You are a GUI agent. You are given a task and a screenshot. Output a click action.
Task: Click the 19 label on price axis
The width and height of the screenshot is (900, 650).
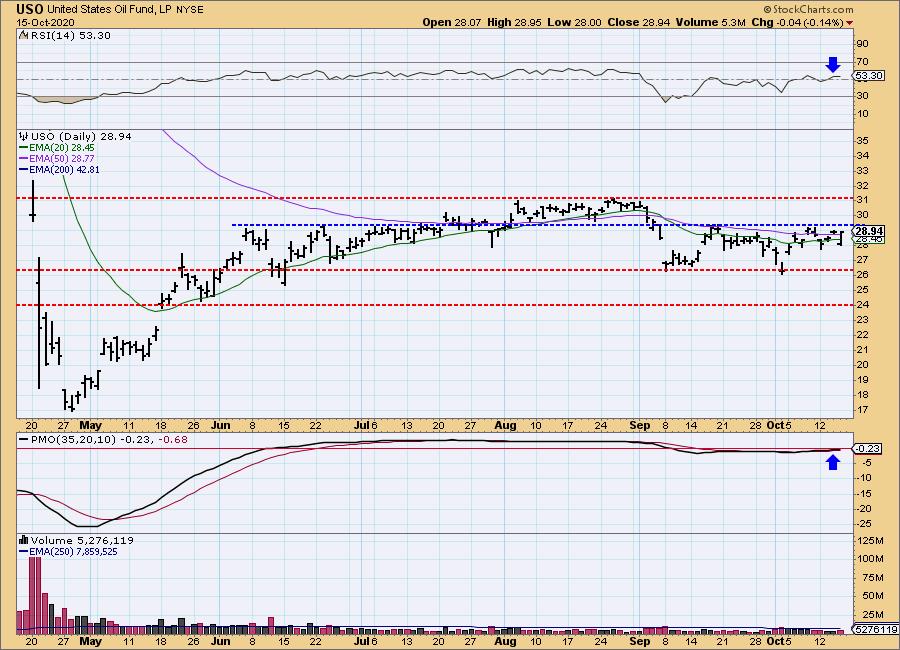[862, 380]
